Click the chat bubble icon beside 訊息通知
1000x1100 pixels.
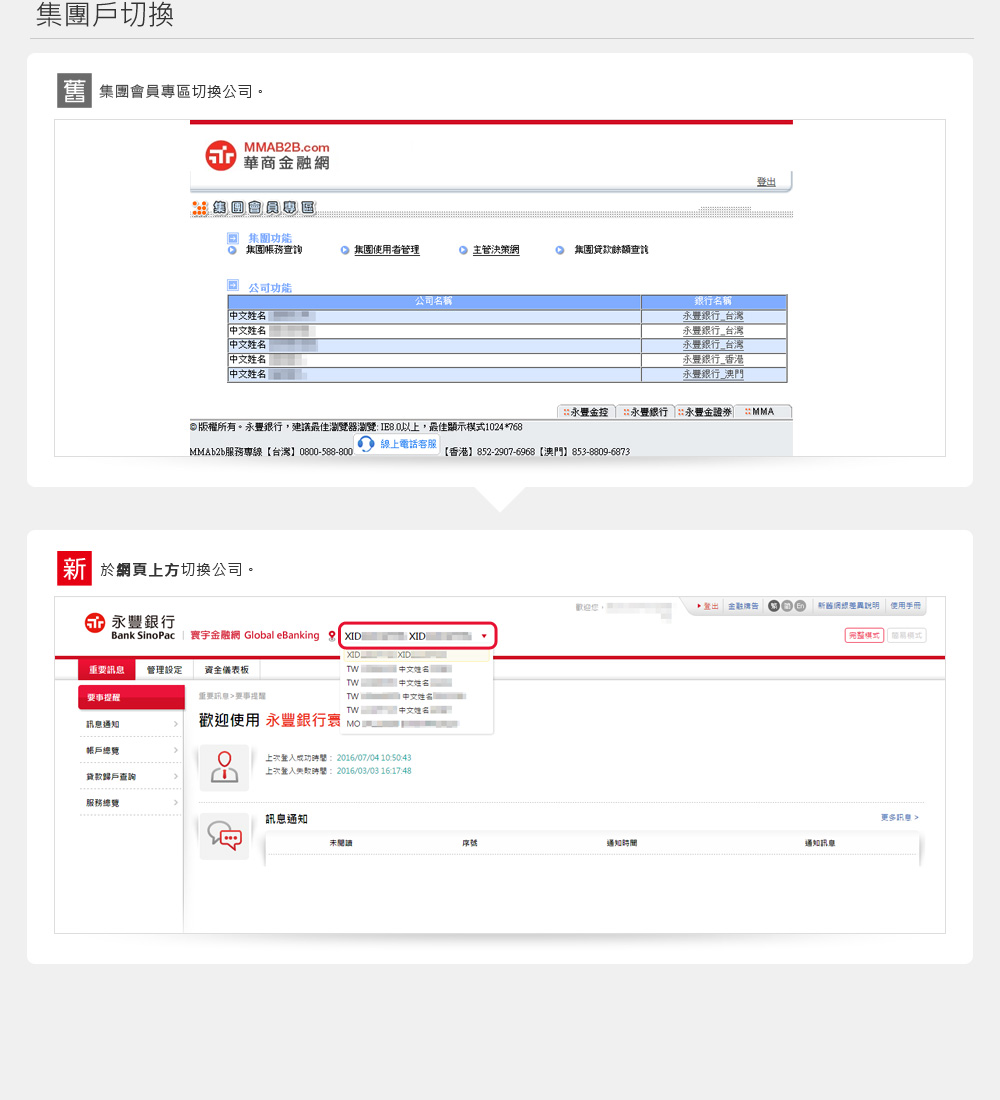click(x=224, y=836)
